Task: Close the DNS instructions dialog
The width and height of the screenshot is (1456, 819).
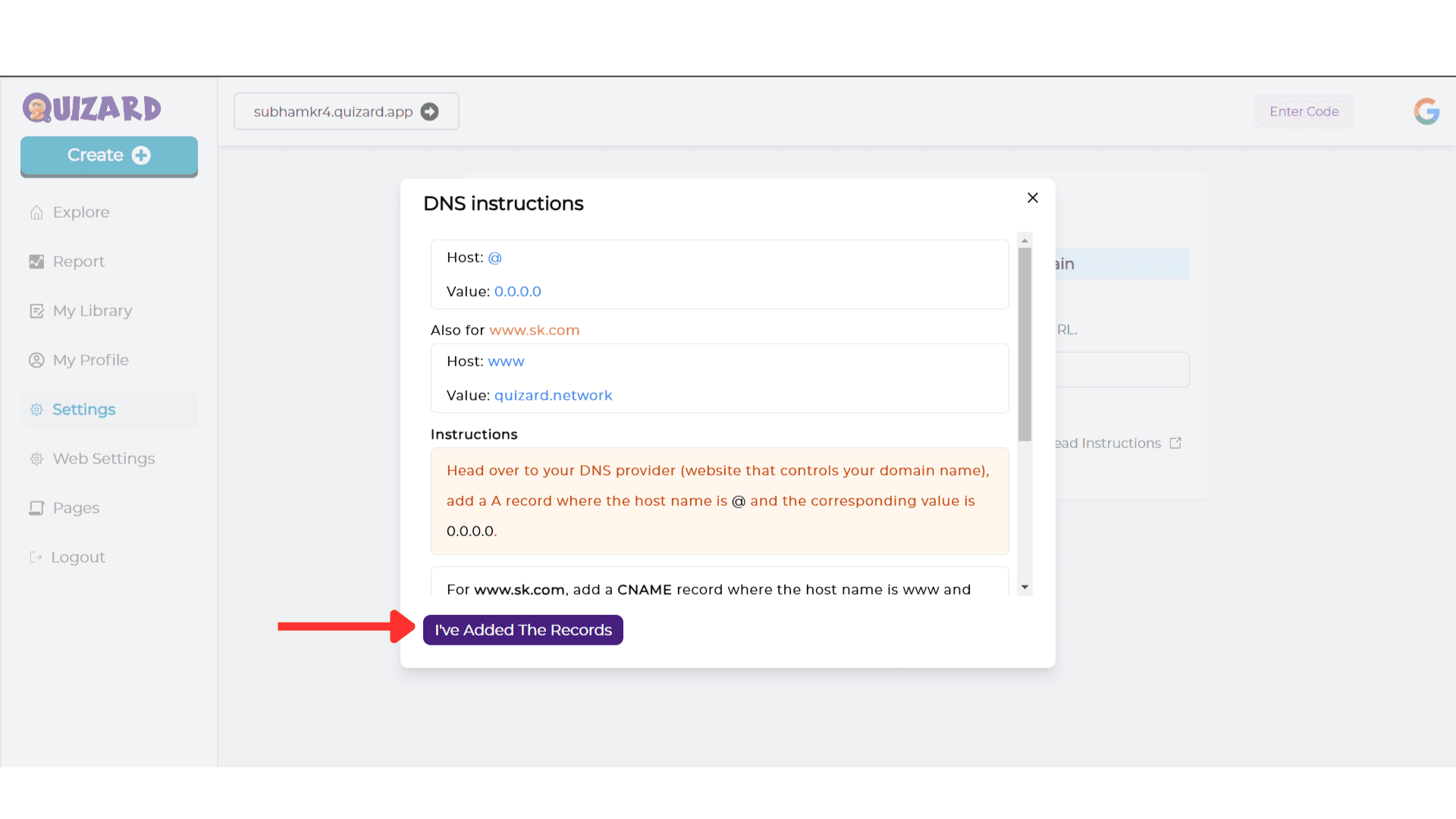Action: [1033, 198]
